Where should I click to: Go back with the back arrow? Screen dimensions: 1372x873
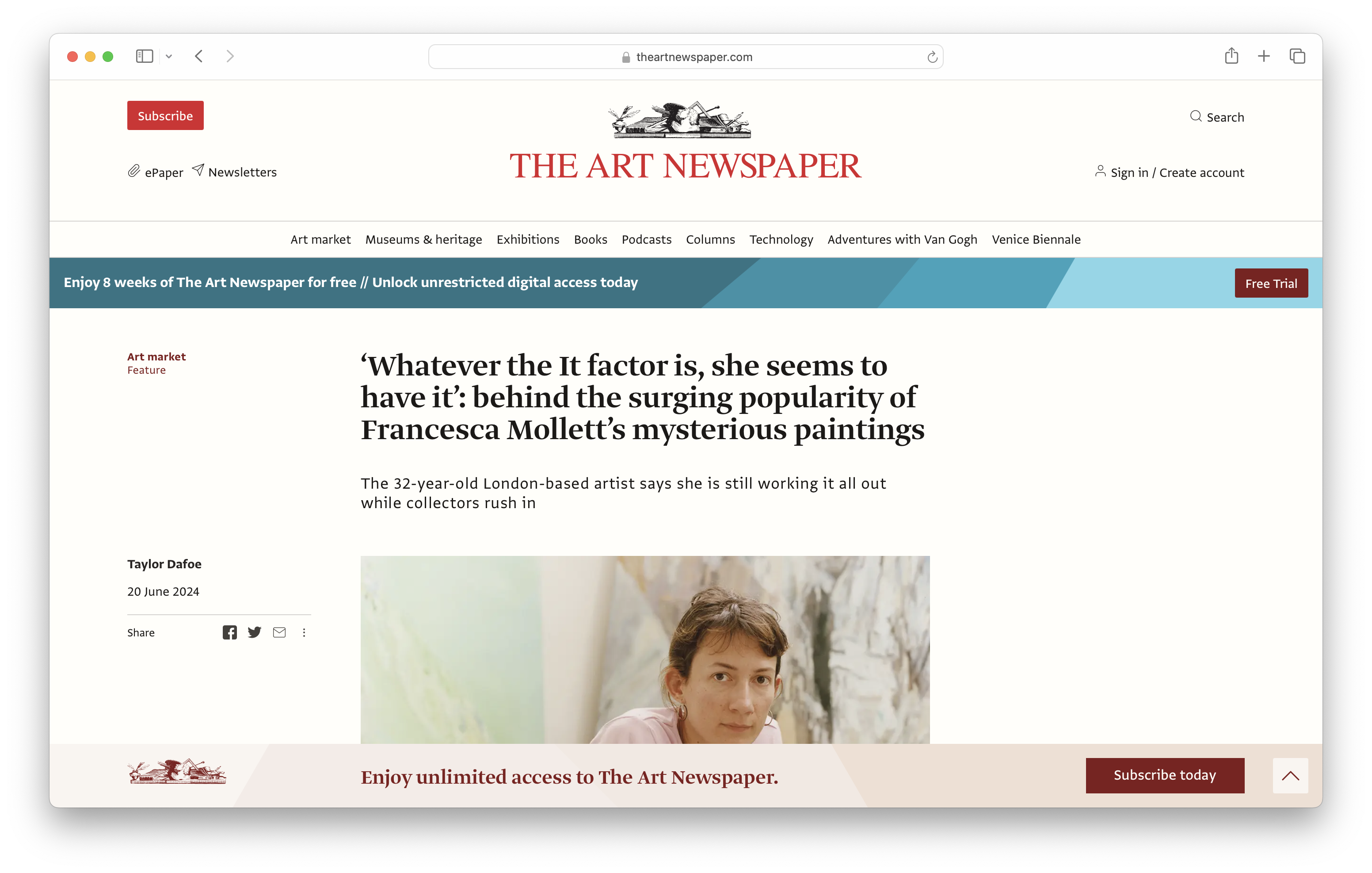[x=199, y=56]
